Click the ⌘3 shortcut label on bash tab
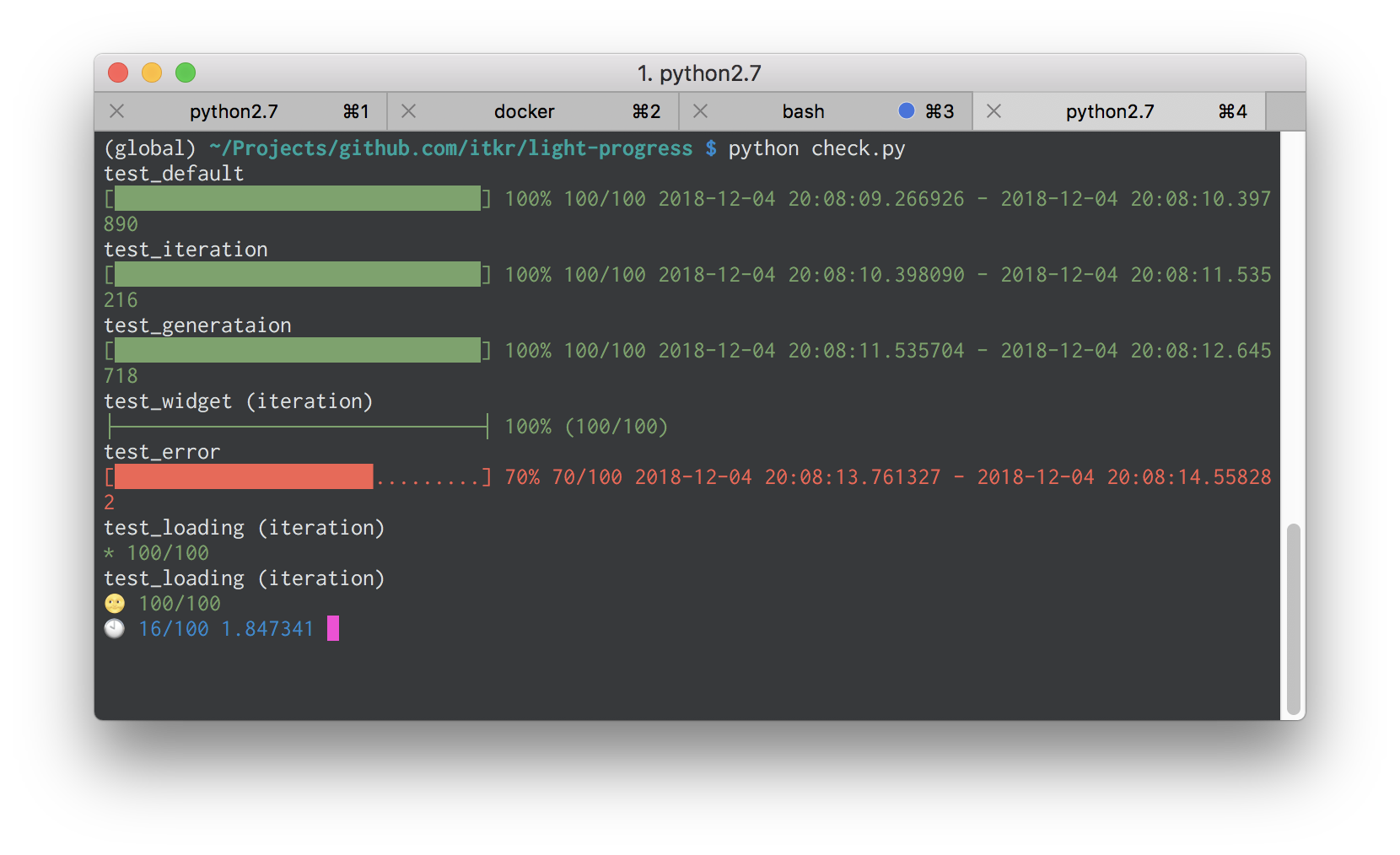Image resolution: width=1400 pixels, height=855 pixels. coord(938,110)
